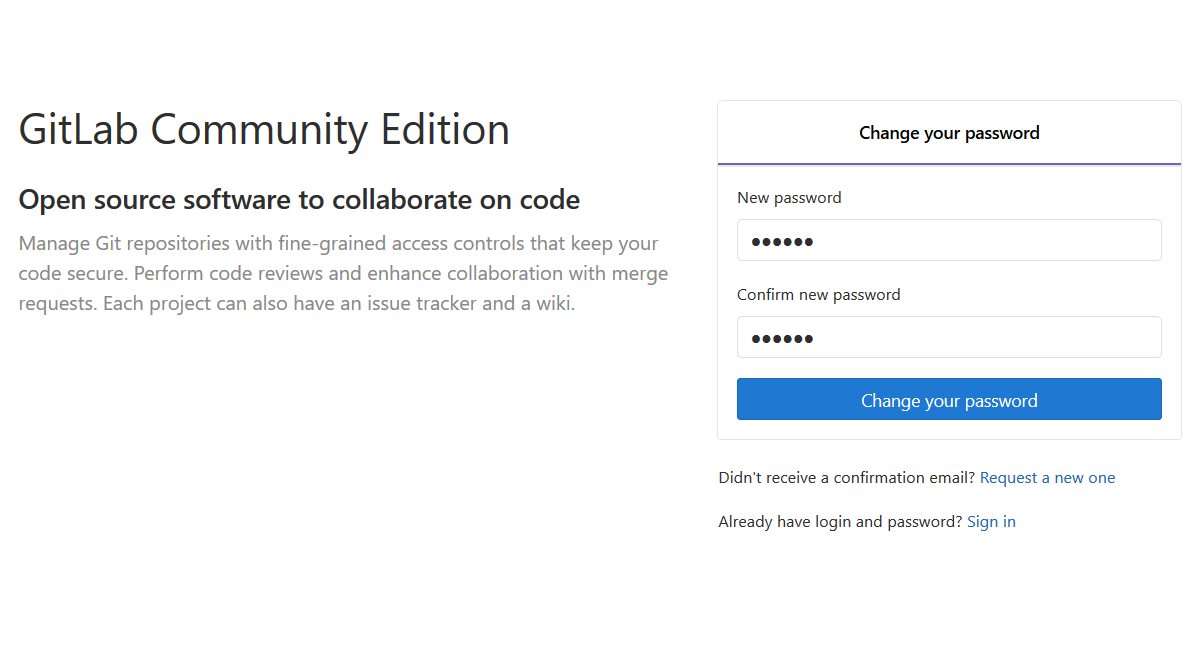Select the Change your password tab header

click(949, 133)
